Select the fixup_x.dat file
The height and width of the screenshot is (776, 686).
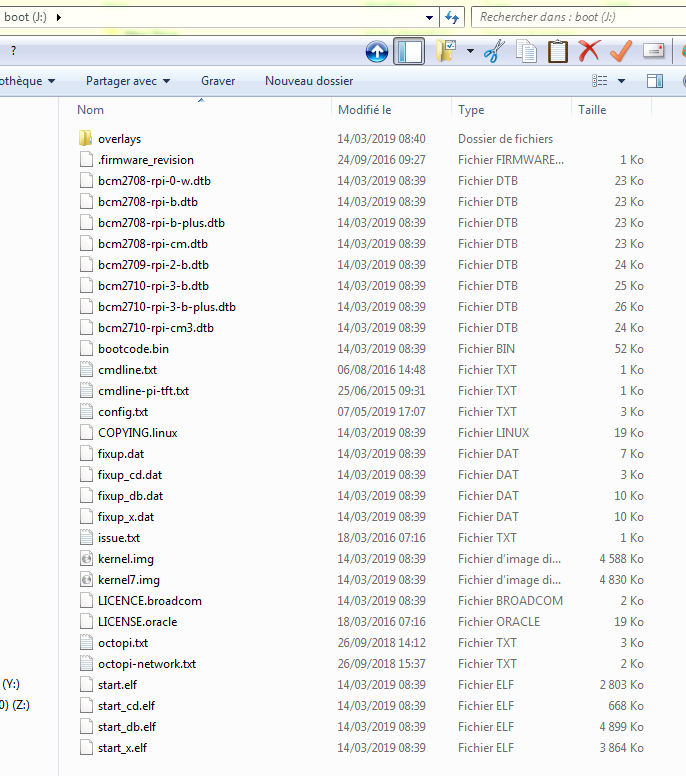pyautogui.click(x=126, y=517)
